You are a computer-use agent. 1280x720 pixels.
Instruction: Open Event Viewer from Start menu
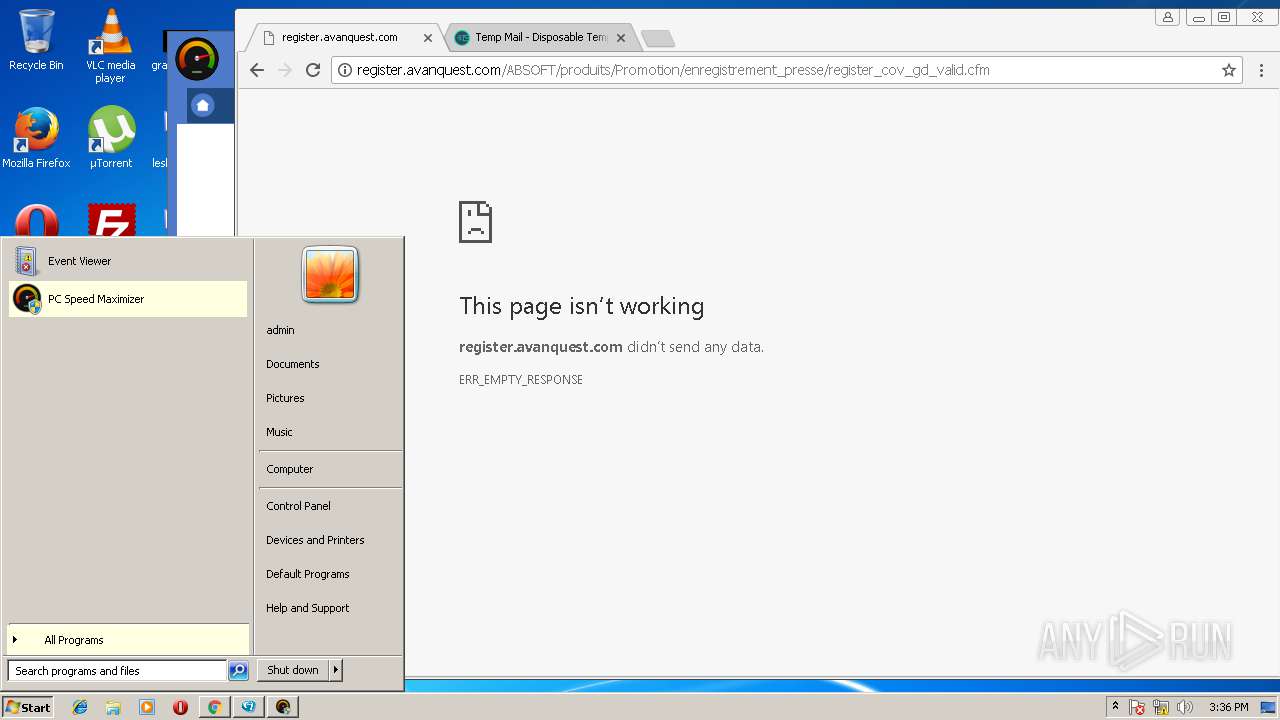tap(128, 261)
